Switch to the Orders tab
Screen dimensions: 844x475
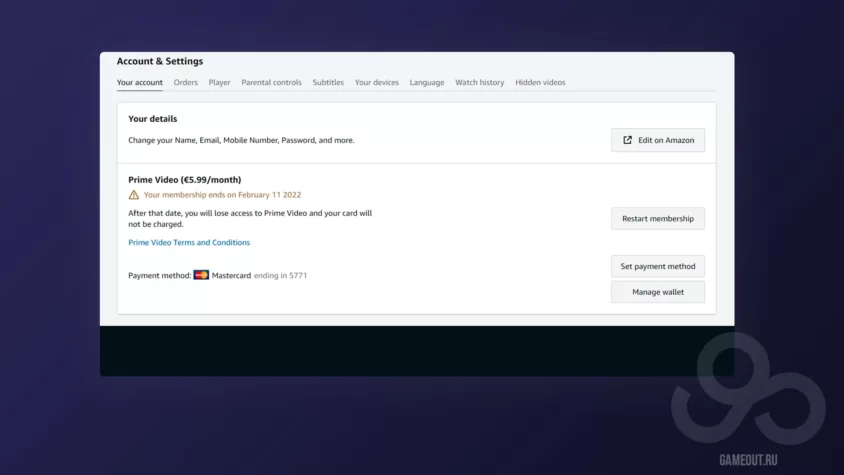click(x=186, y=82)
